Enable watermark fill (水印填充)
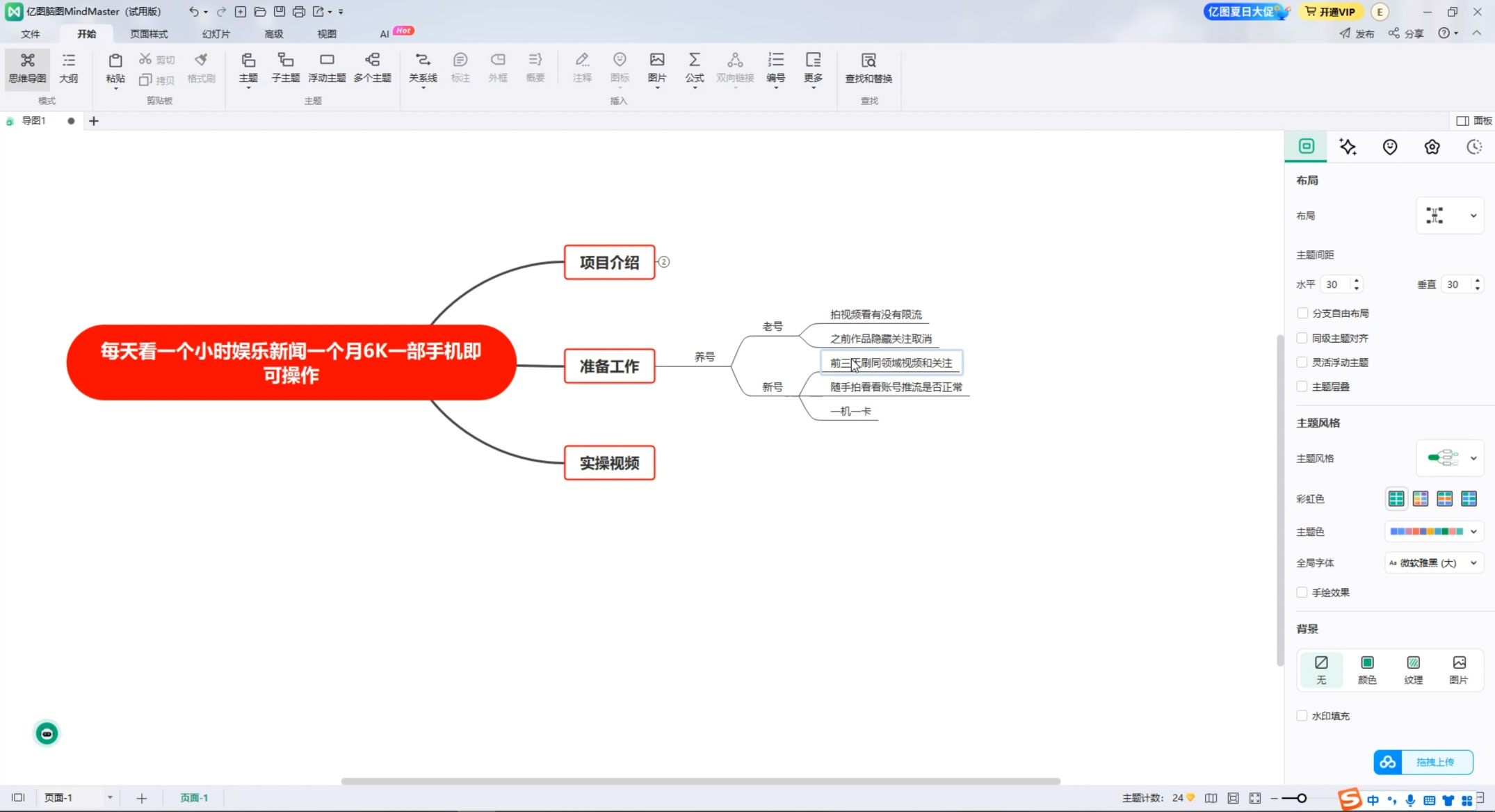1495x812 pixels. point(1302,715)
